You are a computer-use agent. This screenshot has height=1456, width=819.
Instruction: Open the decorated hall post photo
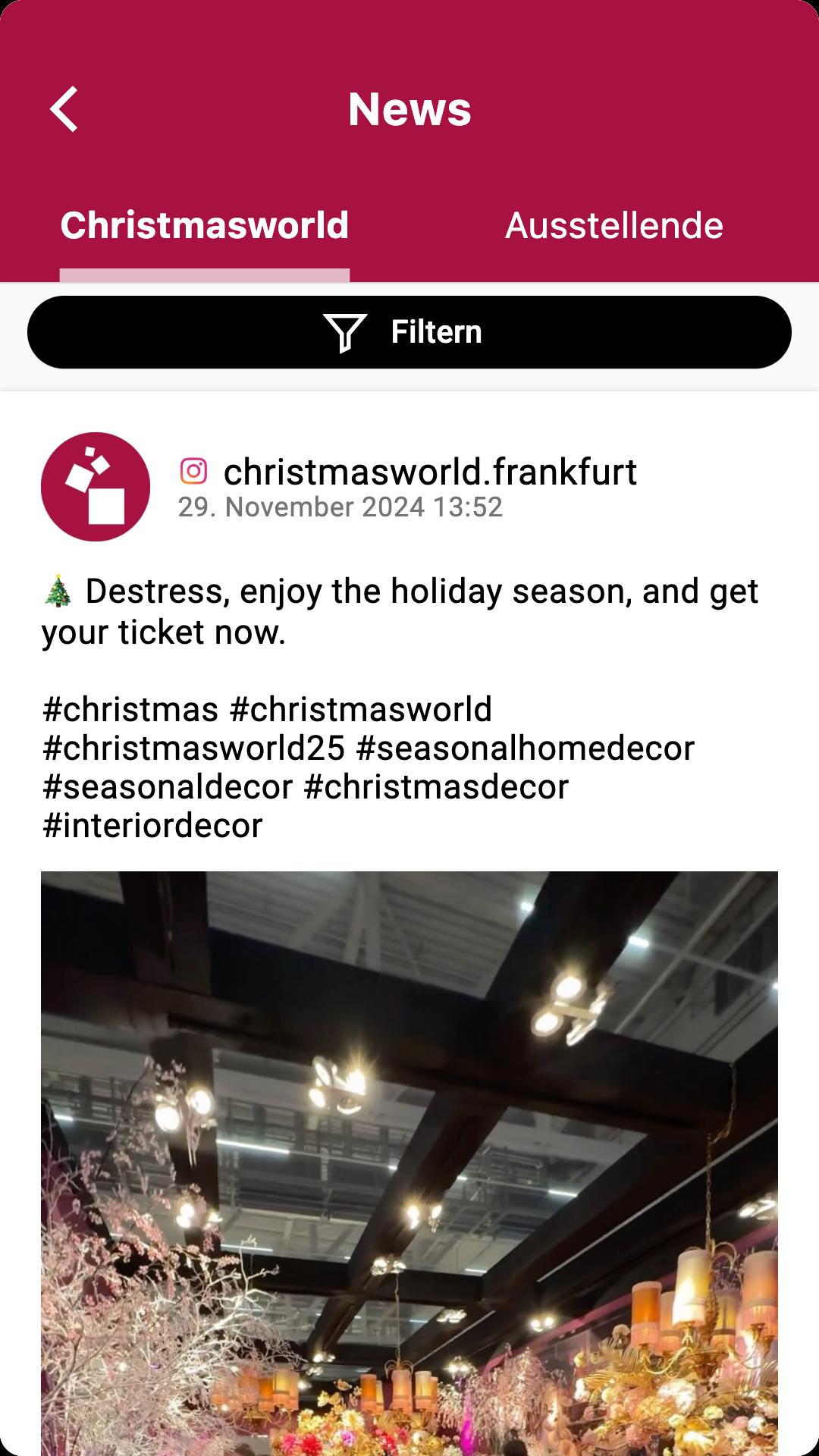409,1163
